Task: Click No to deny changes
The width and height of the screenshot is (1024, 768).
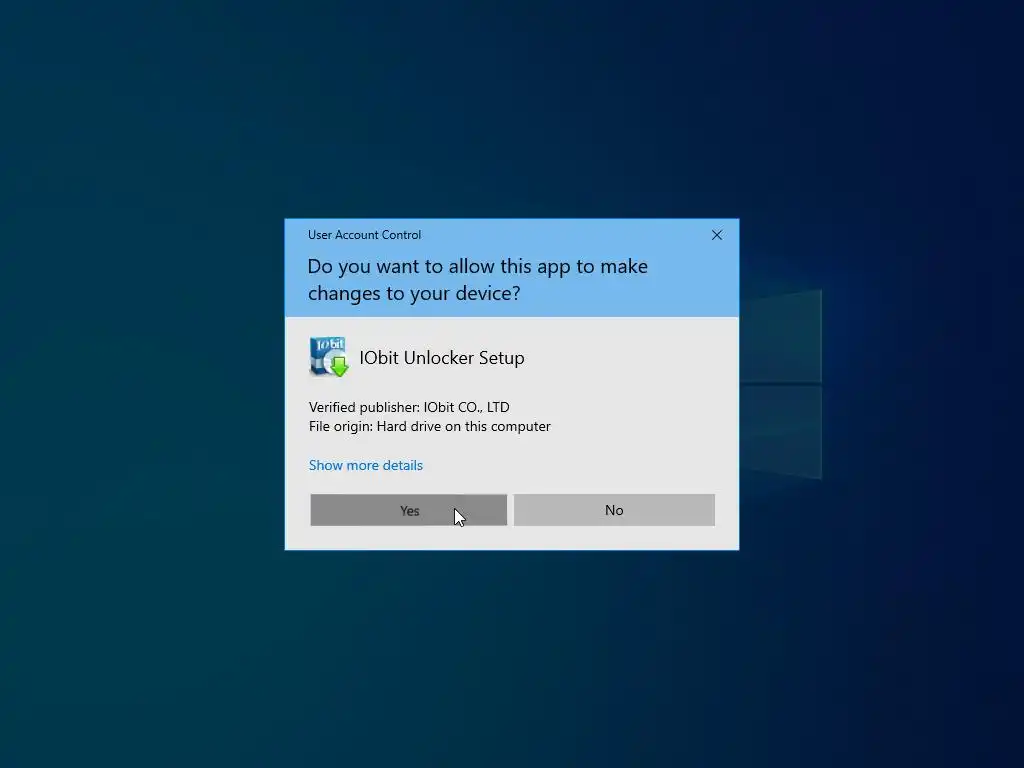Action: pos(614,510)
